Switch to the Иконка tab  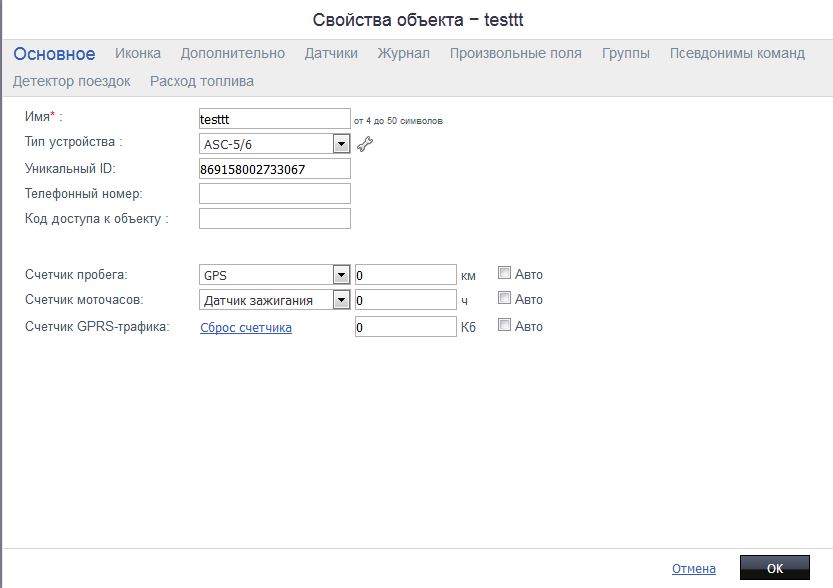click(138, 54)
